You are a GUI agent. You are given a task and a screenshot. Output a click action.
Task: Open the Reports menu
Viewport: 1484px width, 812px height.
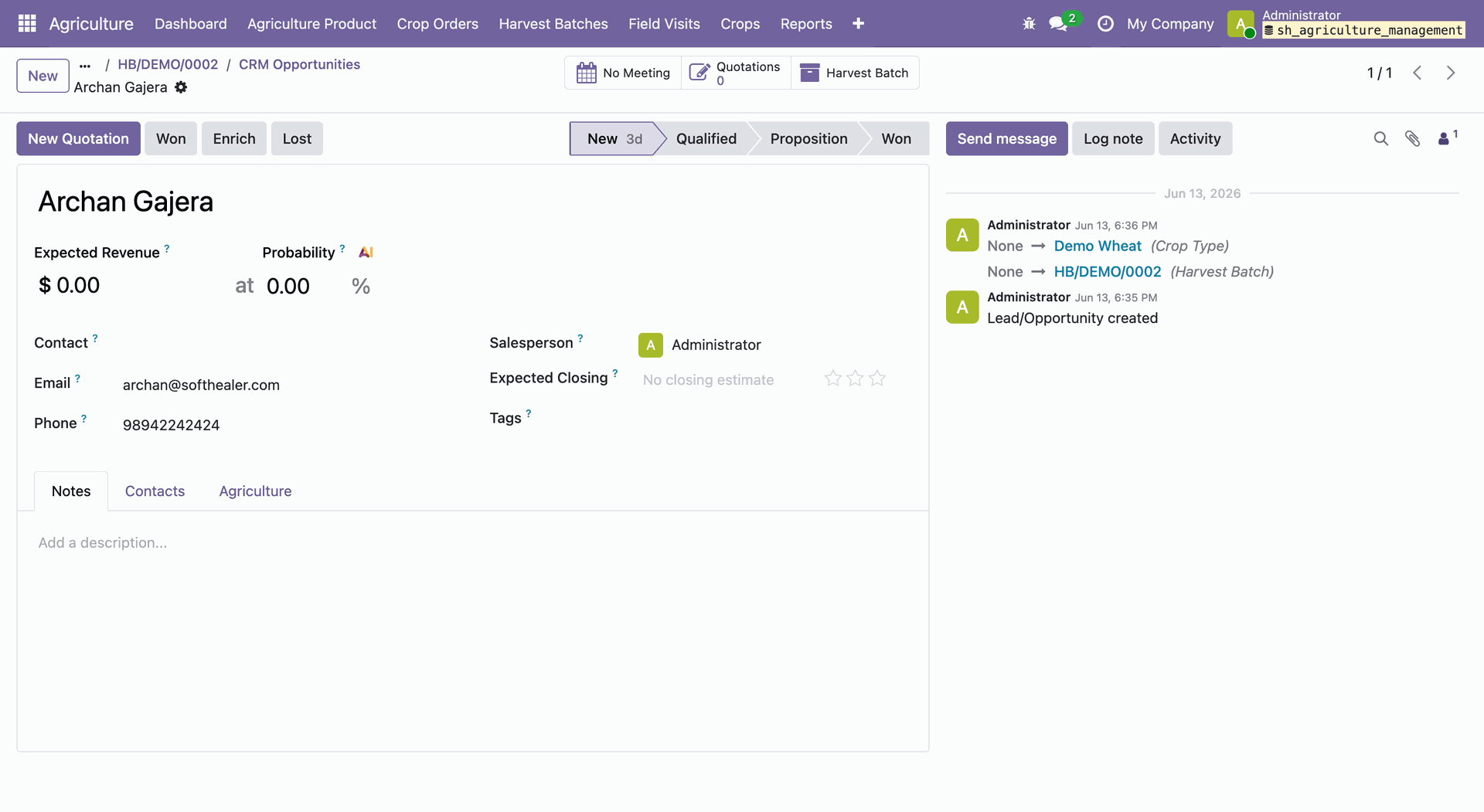(806, 24)
